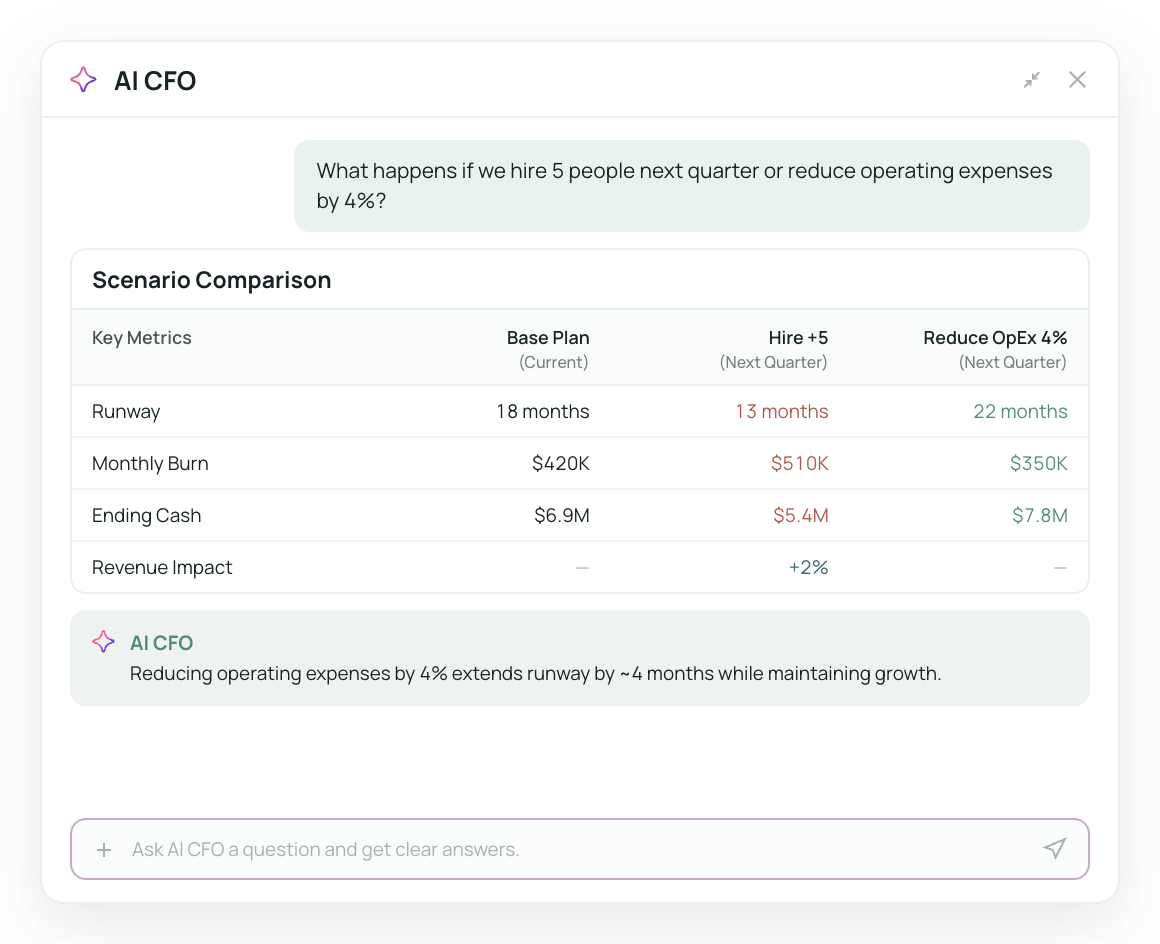1160x944 pixels.
Task: Click the sparkle icon beside AI CFO reply
Action: (x=104, y=641)
